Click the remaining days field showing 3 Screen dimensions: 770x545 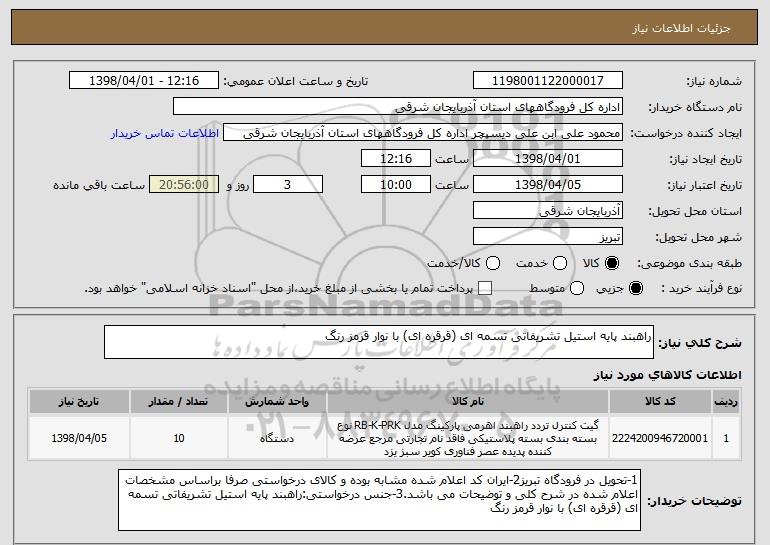pyautogui.click(x=288, y=185)
